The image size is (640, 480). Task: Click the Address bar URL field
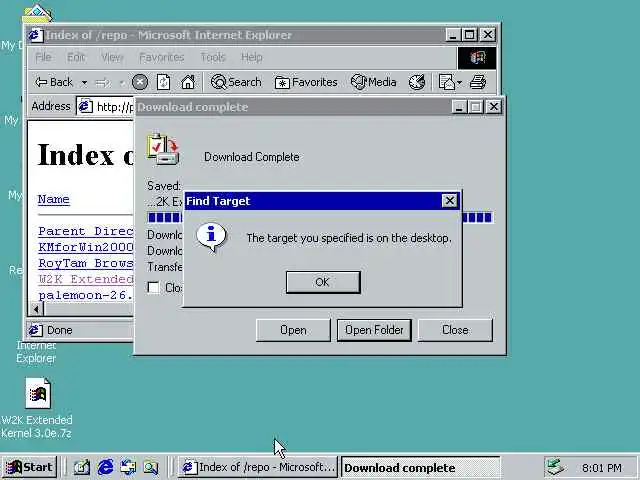tap(105, 107)
